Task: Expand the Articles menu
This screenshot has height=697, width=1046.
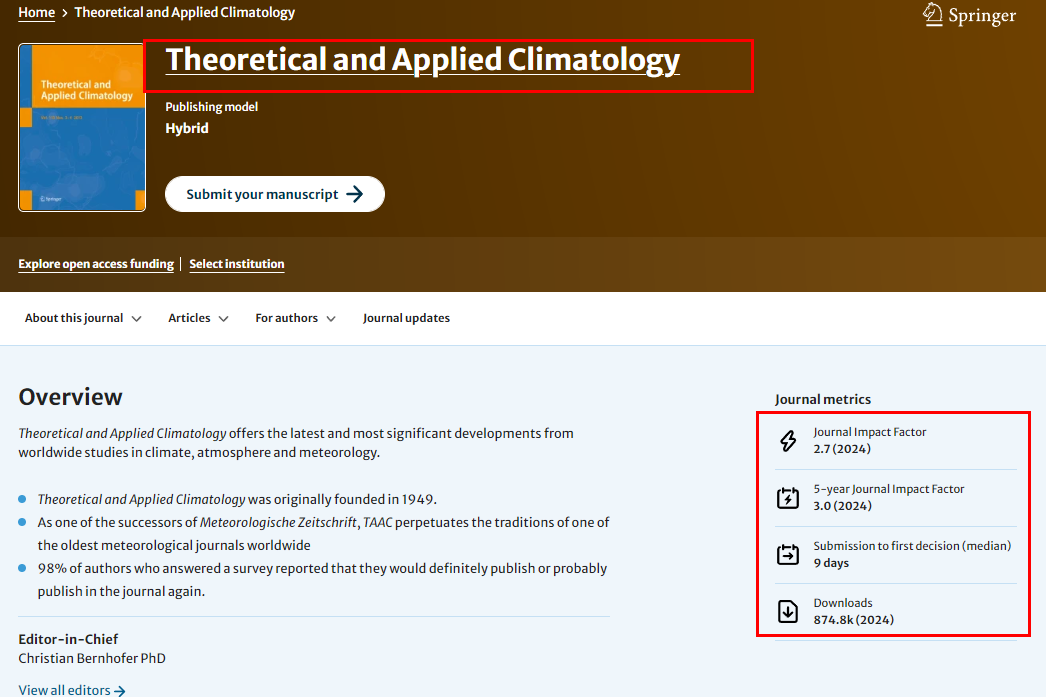Action: pos(198,318)
